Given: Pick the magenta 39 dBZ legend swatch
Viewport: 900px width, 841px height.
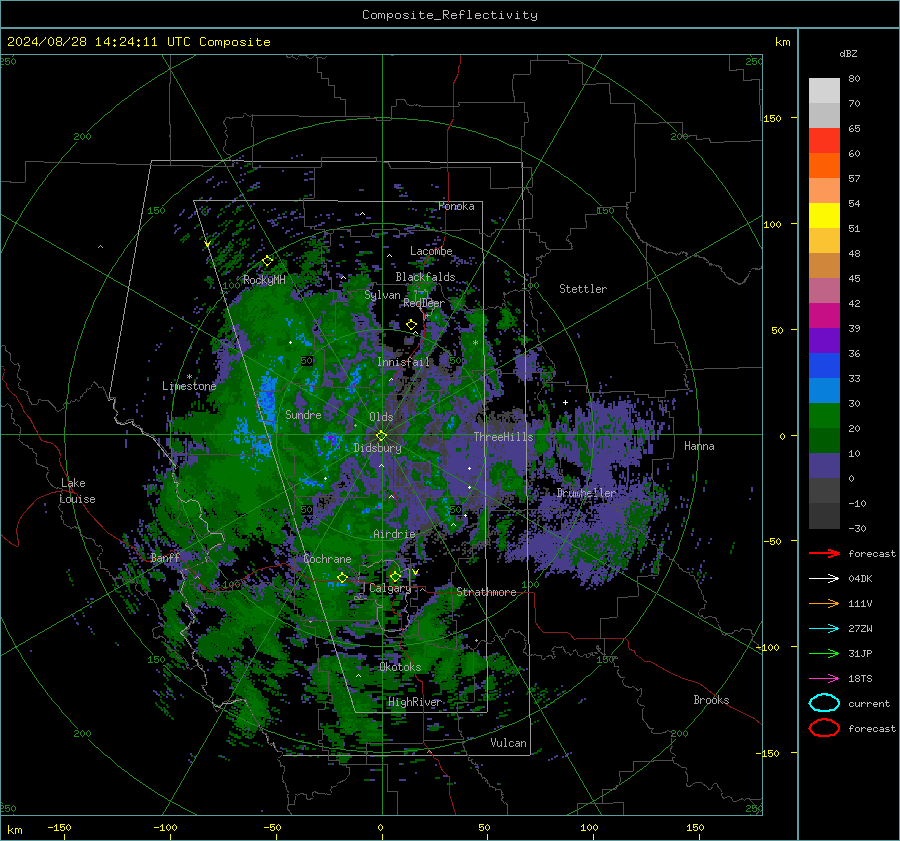Looking at the screenshot, I should pos(824,315).
